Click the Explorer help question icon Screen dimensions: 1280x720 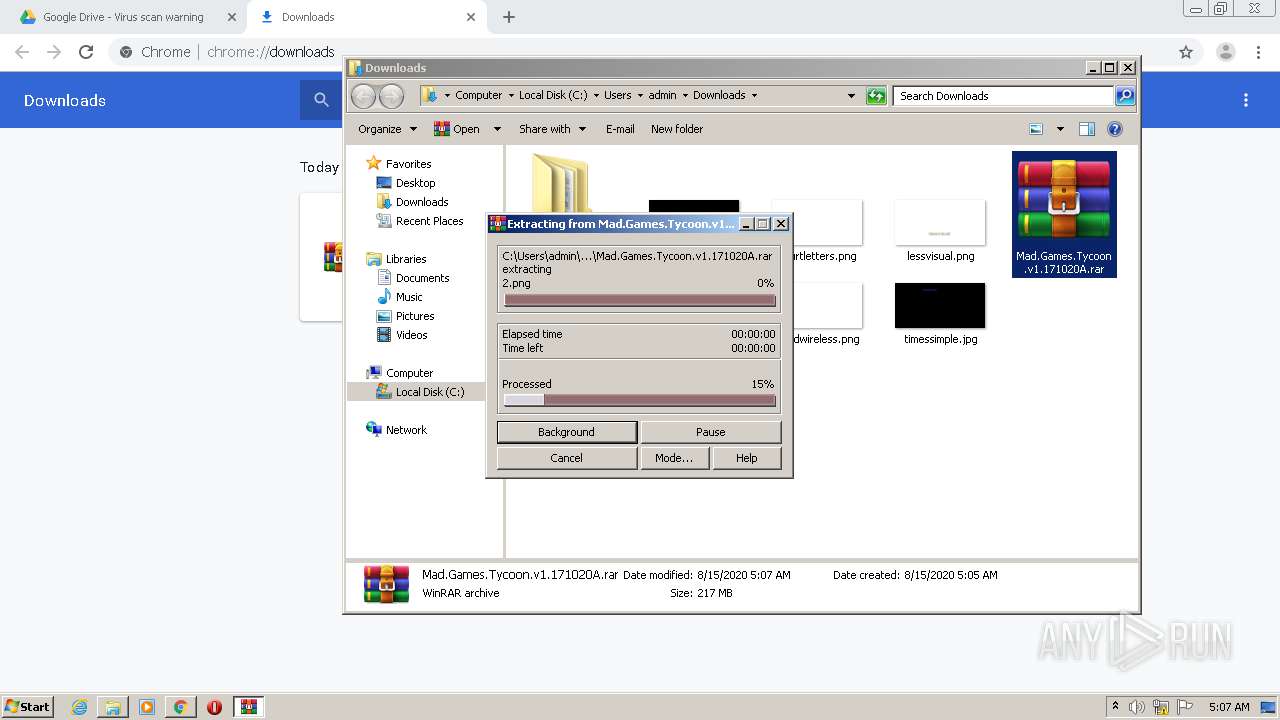click(x=1115, y=129)
